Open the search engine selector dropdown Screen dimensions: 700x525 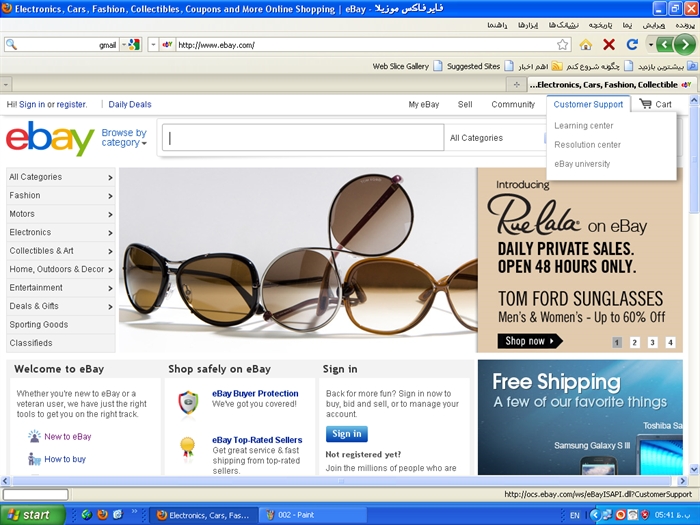coord(124,45)
